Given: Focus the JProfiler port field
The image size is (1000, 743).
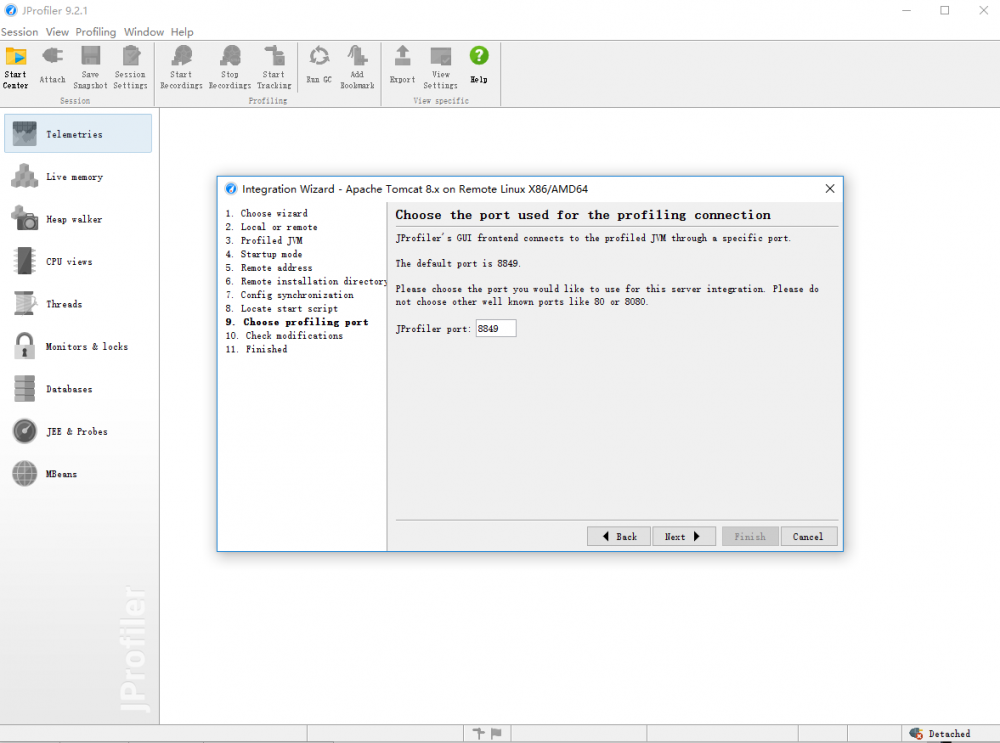Looking at the screenshot, I should click(x=496, y=328).
